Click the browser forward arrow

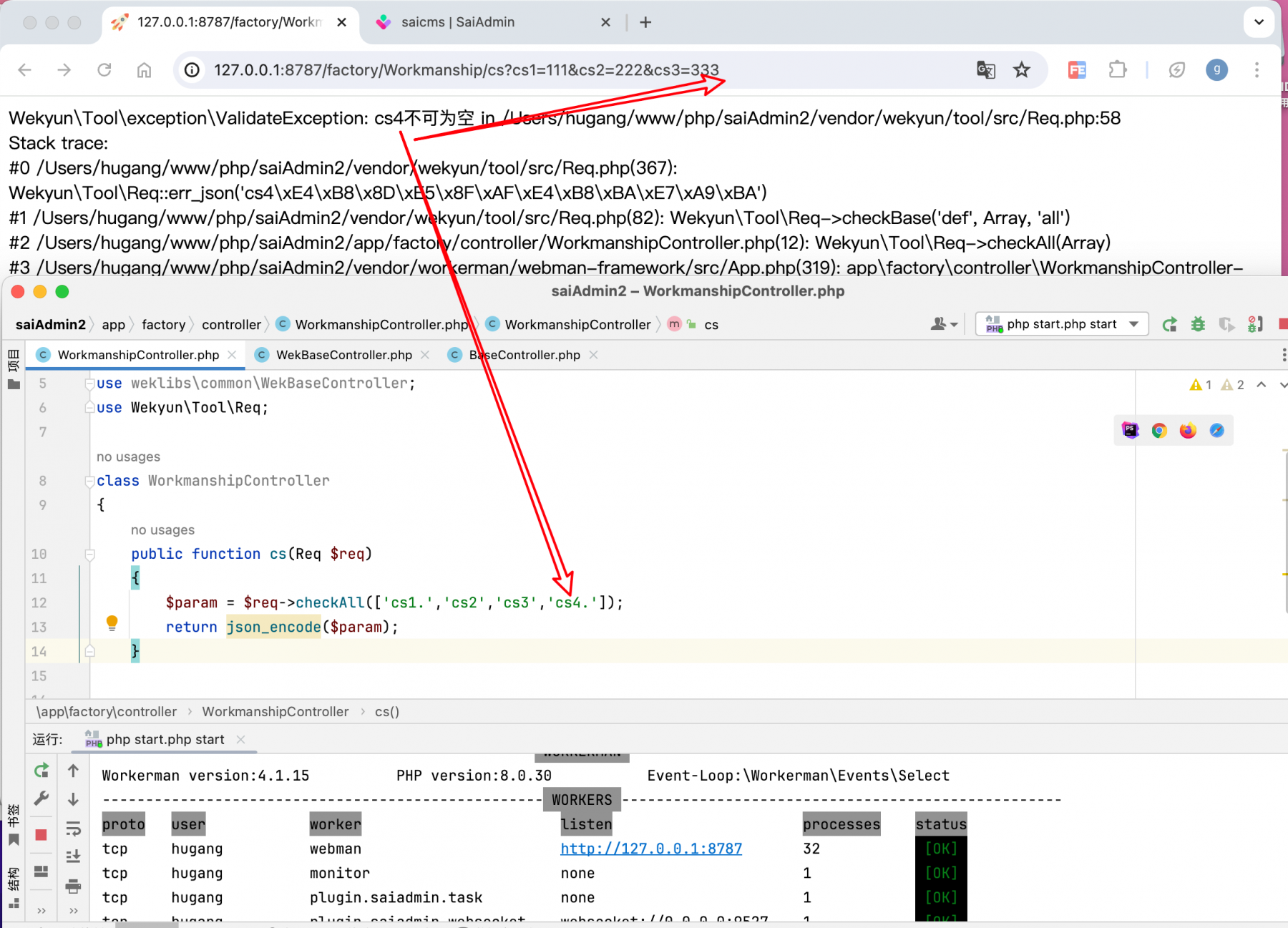click(64, 69)
